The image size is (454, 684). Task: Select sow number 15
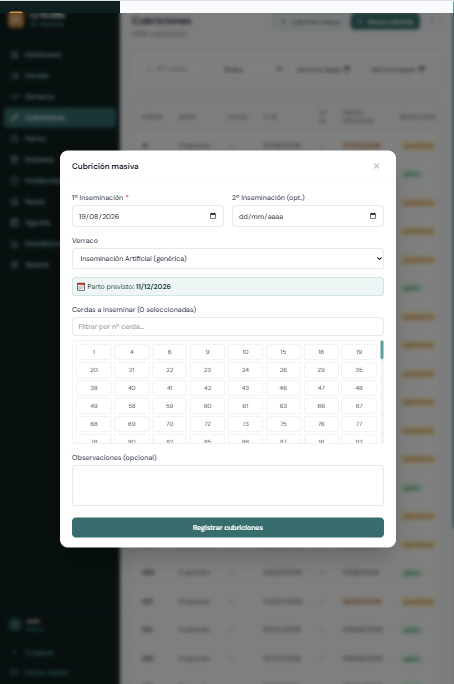click(283, 352)
